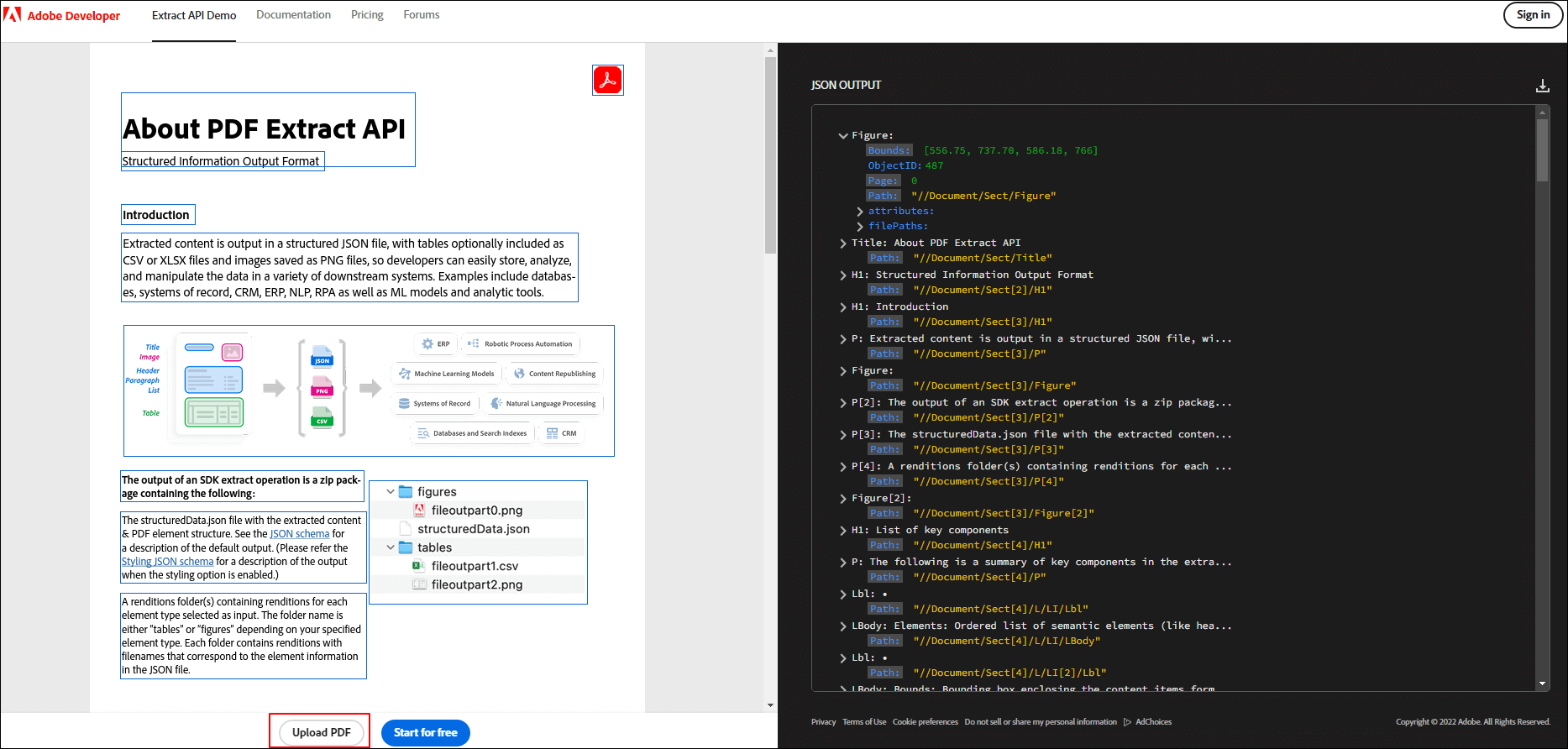Click the Bounds value in JSON output
The width and height of the screenshot is (1568, 749).
click(x=1010, y=151)
